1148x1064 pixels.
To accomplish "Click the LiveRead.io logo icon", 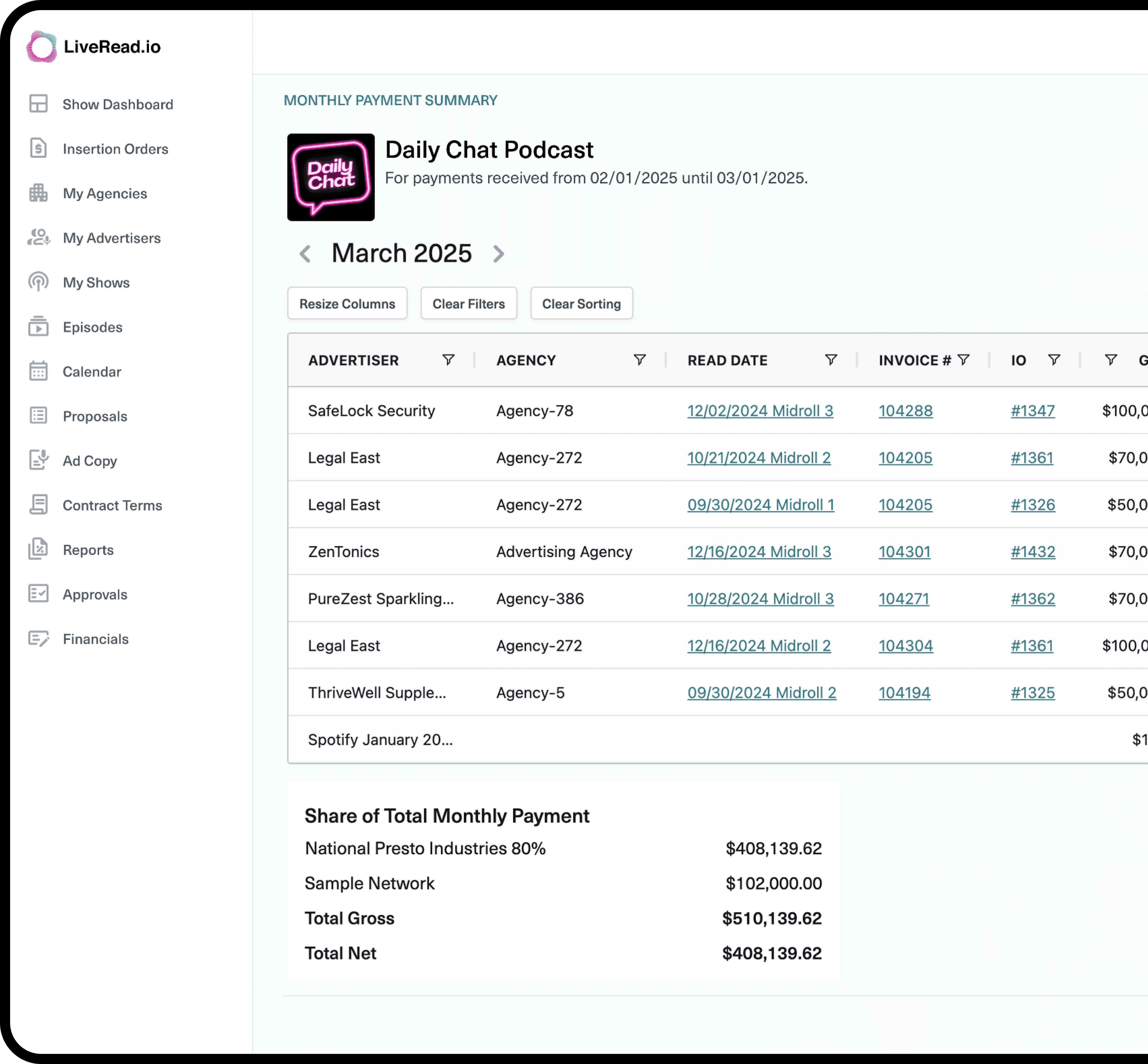I will [x=41, y=47].
